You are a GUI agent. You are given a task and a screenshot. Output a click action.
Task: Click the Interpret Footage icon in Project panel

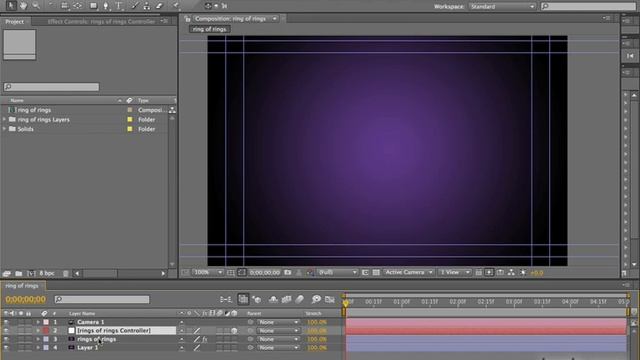pyautogui.click(x=7, y=273)
